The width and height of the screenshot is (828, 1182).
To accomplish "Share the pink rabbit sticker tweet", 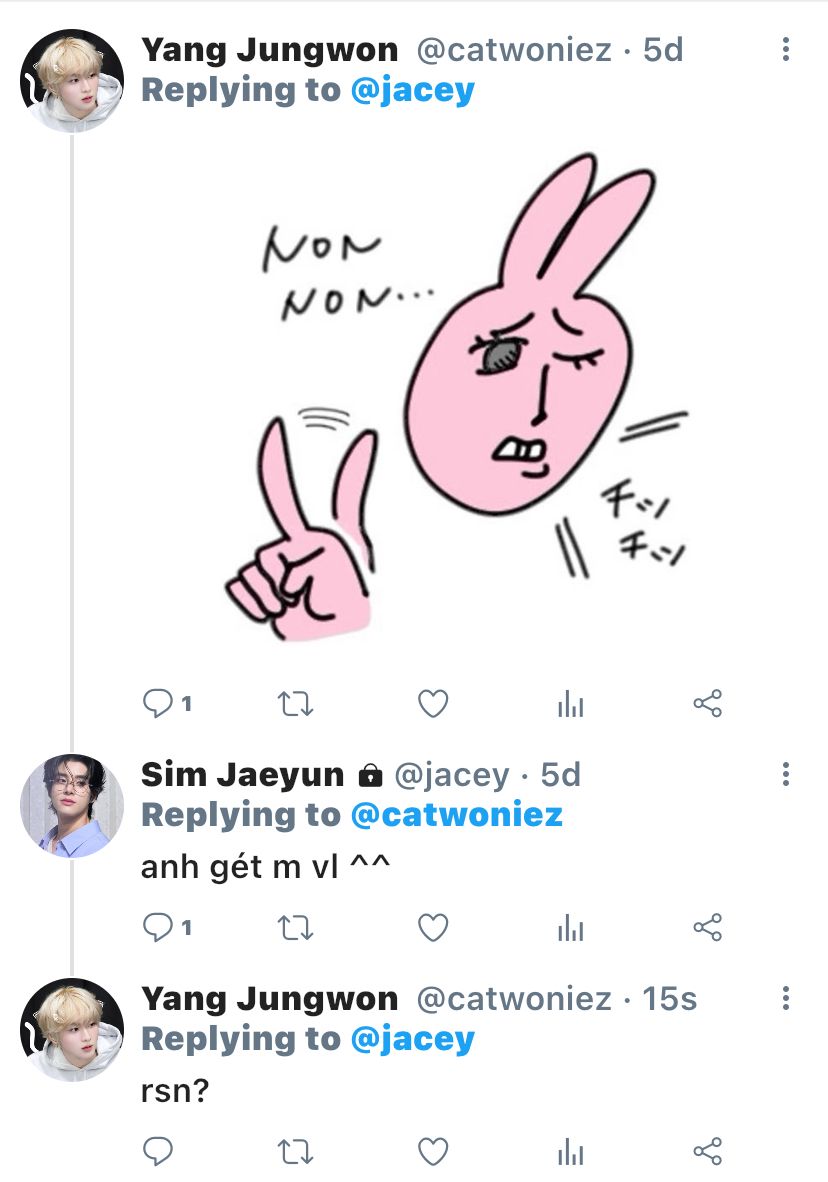I will coord(707,705).
